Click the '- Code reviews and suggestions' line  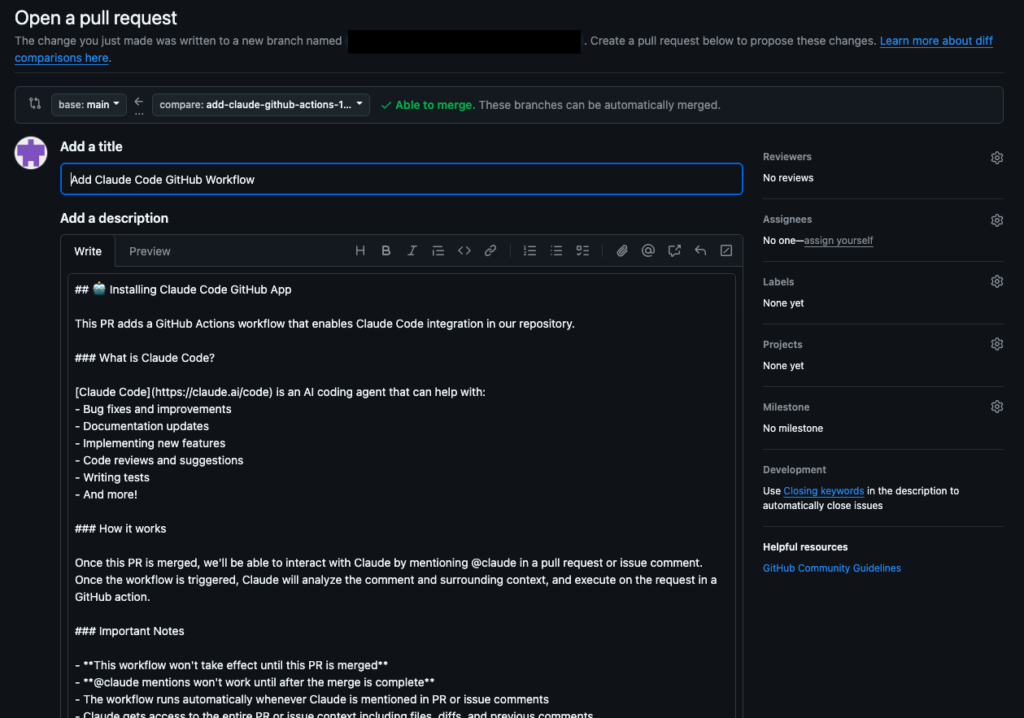159,461
